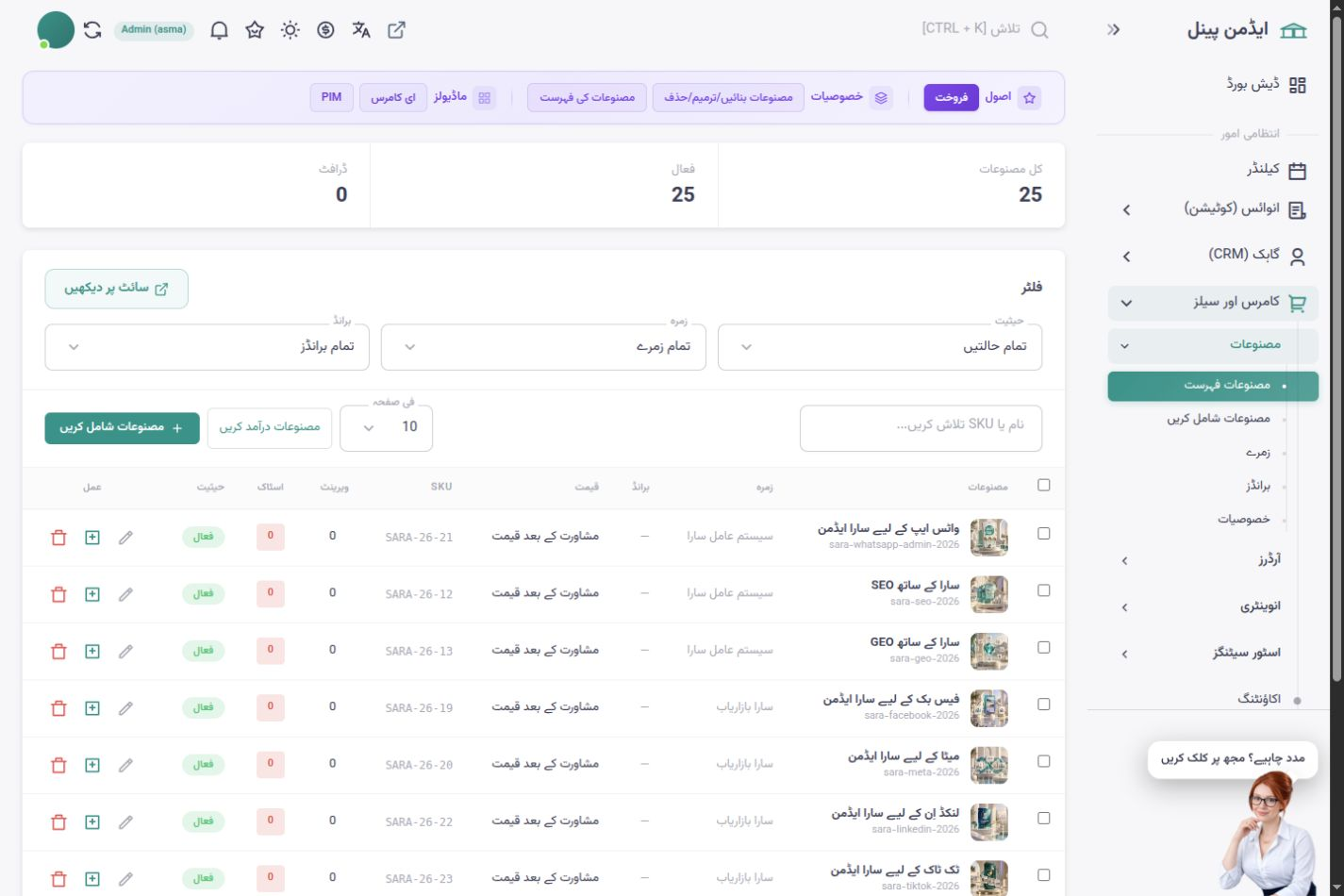Image resolution: width=1344 pixels, height=896 pixels.
Task: Check the box for sara-seo-2026 row
Action: click(1043, 590)
